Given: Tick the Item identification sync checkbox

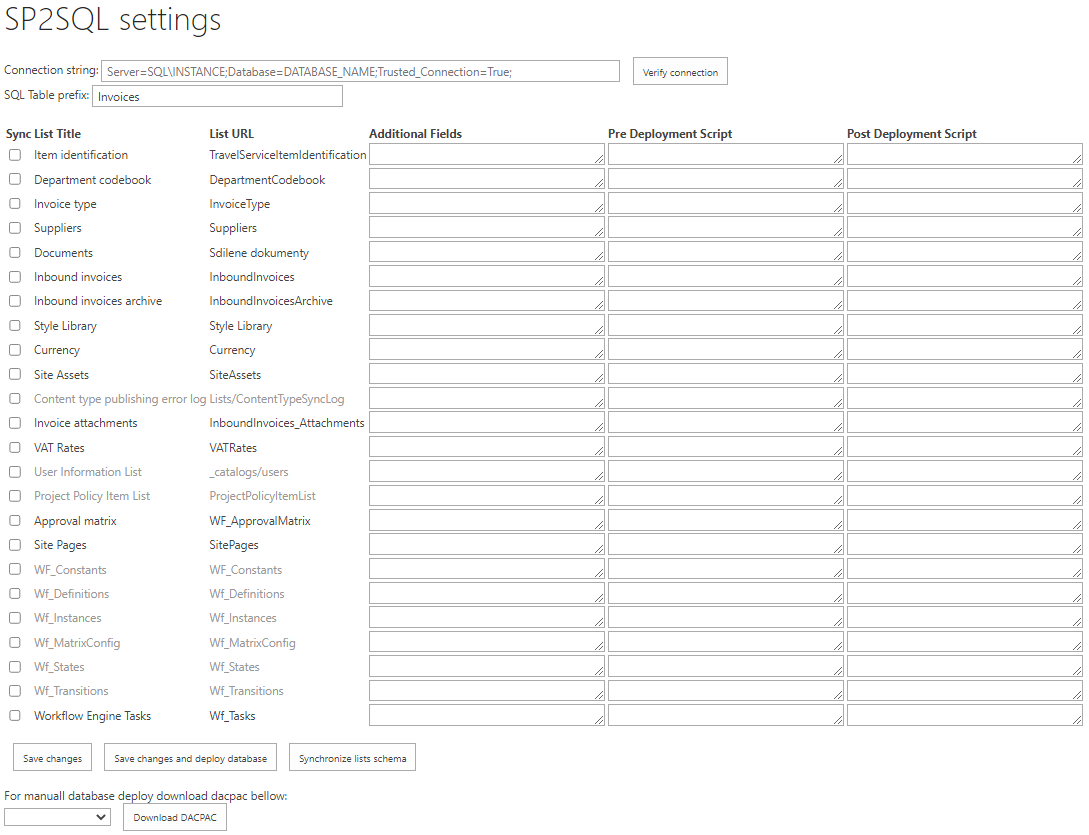Looking at the screenshot, I should coord(15,155).
